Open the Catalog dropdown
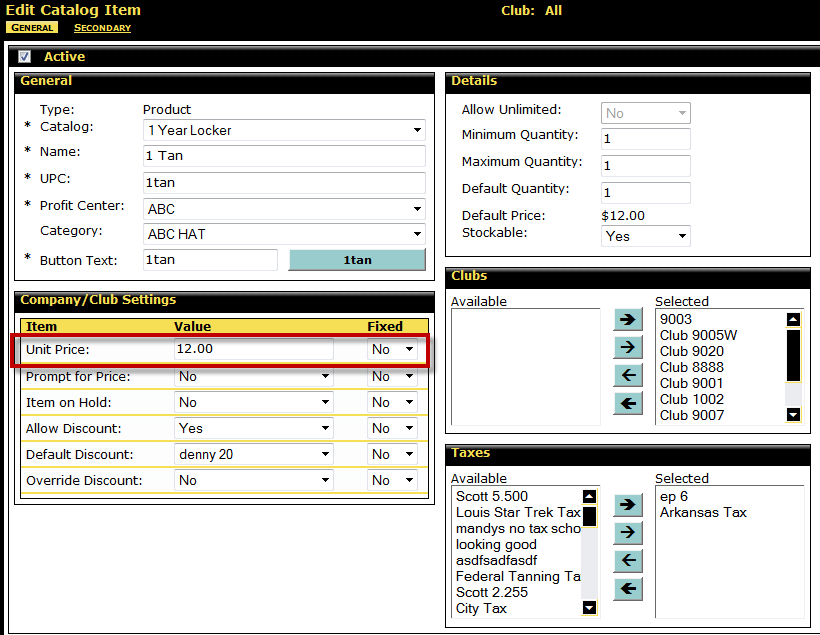The width and height of the screenshot is (820, 635). [284, 130]
